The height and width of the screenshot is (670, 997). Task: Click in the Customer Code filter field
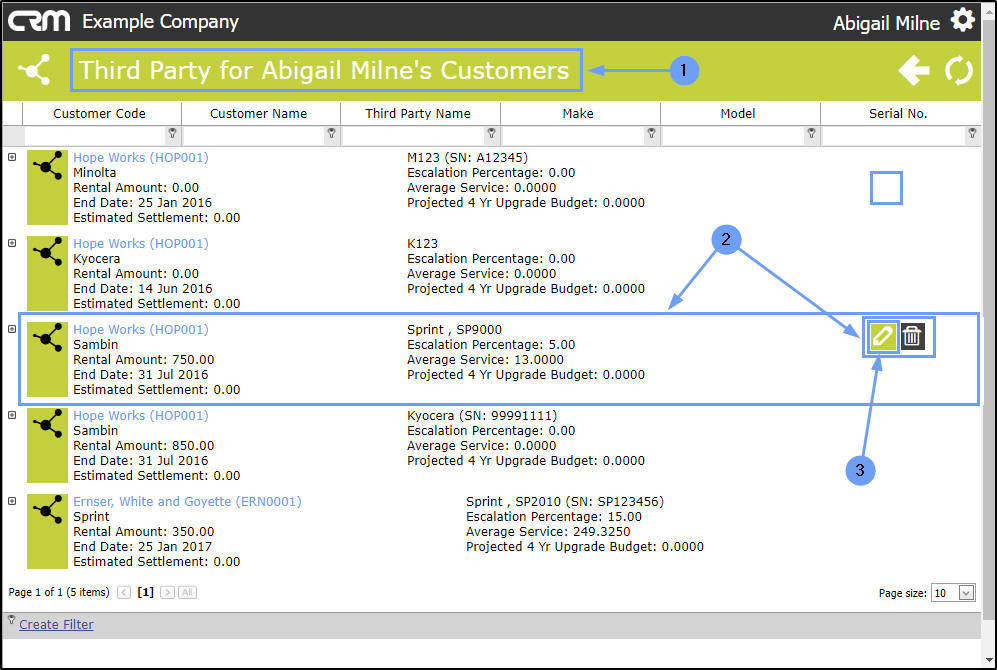tap(95, 134)
